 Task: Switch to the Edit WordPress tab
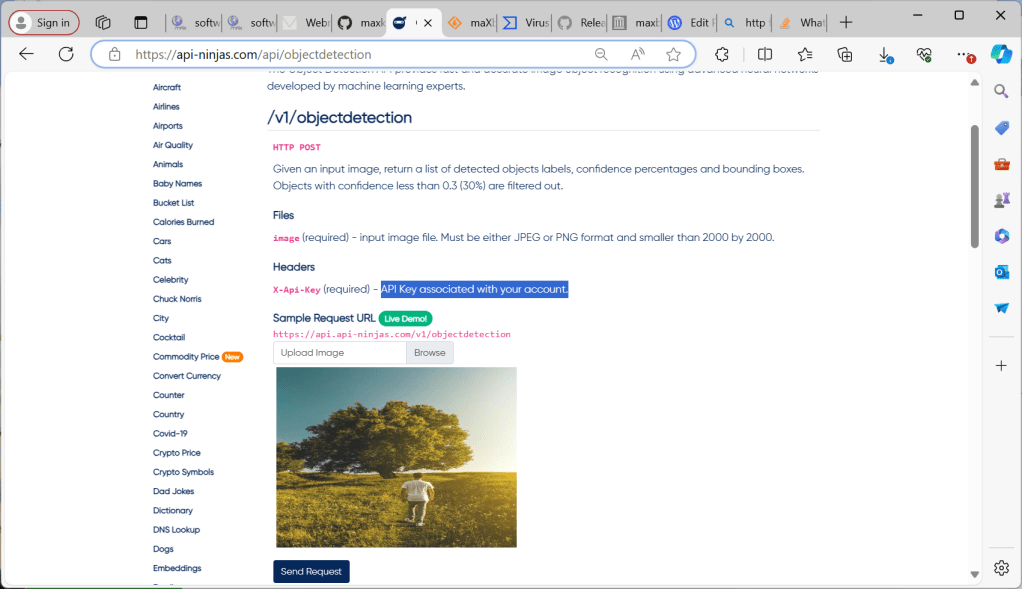(x=688, y=22)
